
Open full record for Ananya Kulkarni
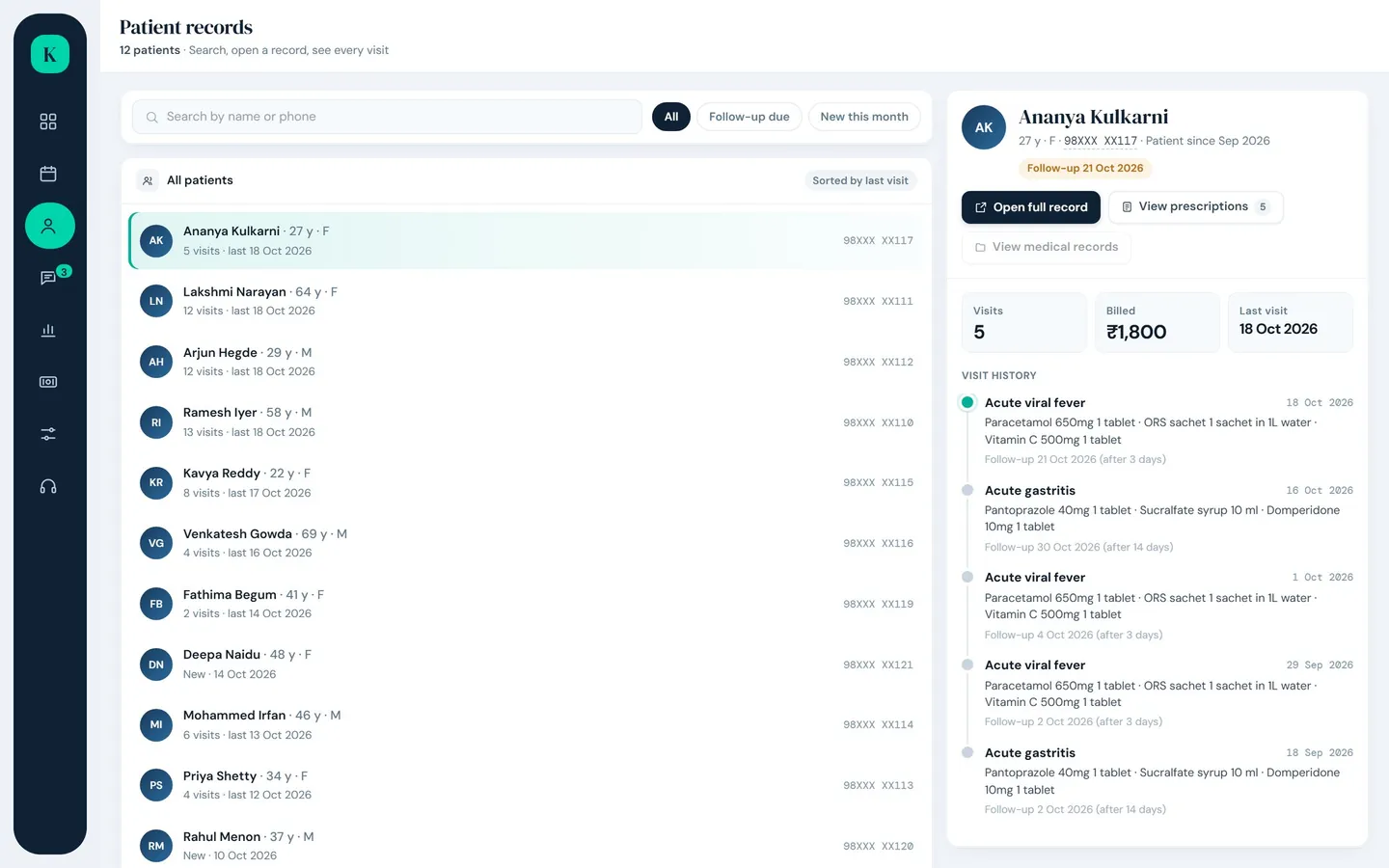(x=1031, y=207)
